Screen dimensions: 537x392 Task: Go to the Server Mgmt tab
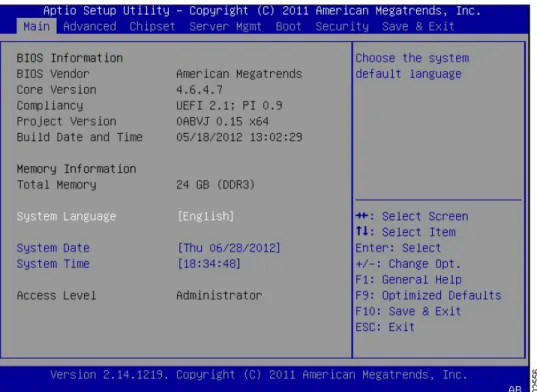pyautogui.click(x=225, y=26)
